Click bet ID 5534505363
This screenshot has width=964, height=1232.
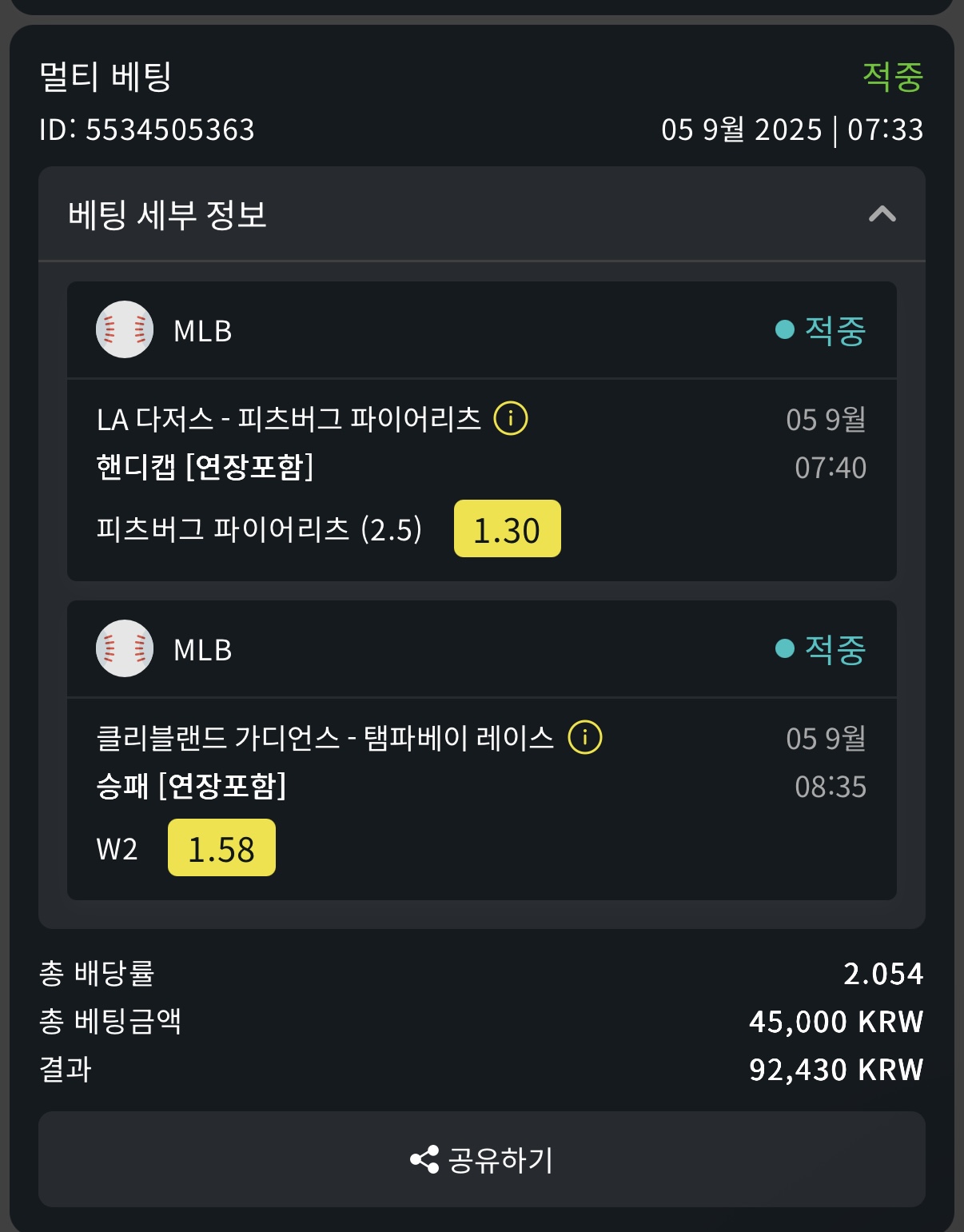tap(147, 130)
